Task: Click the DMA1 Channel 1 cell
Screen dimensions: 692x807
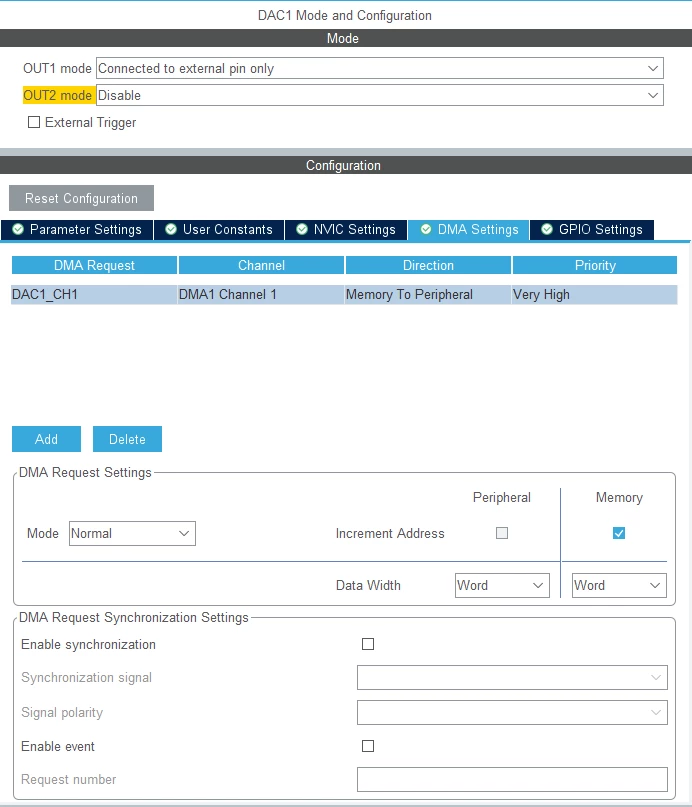Action: click(x=261, y=295)
